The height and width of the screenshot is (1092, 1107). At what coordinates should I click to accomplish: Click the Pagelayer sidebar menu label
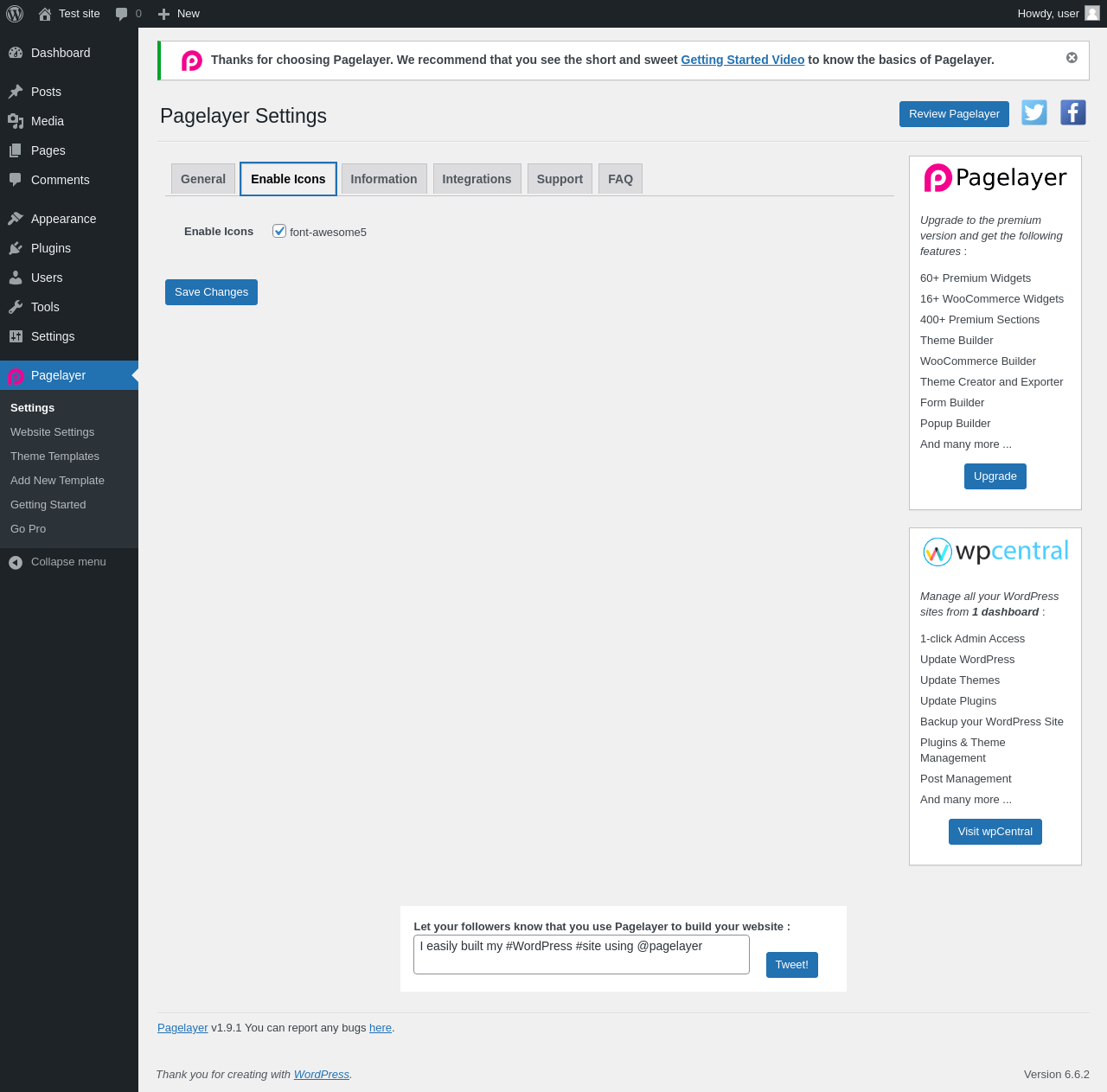[x=58, y=375]
